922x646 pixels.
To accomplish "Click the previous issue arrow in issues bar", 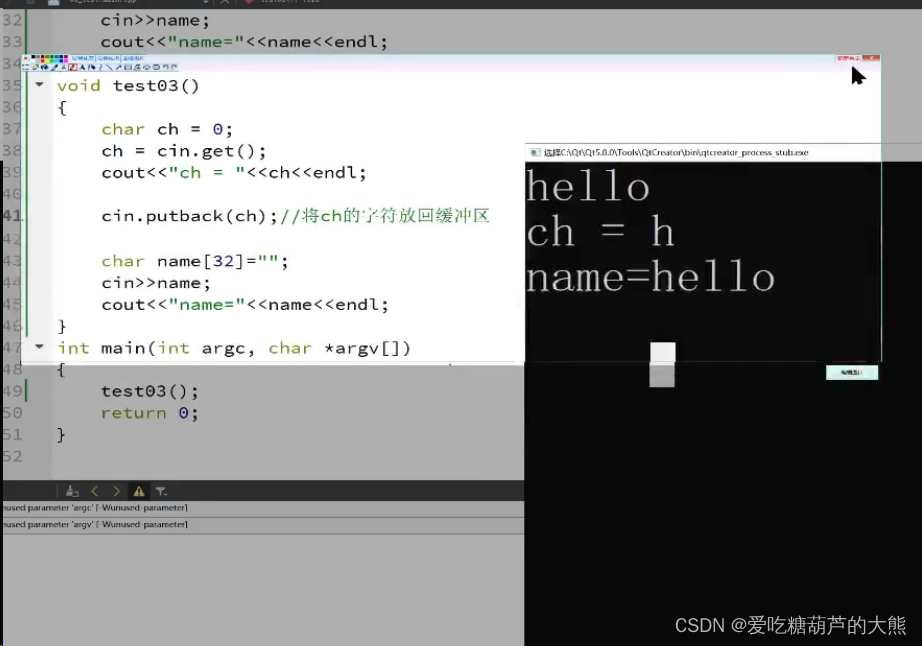I will (x=95, y=491).
